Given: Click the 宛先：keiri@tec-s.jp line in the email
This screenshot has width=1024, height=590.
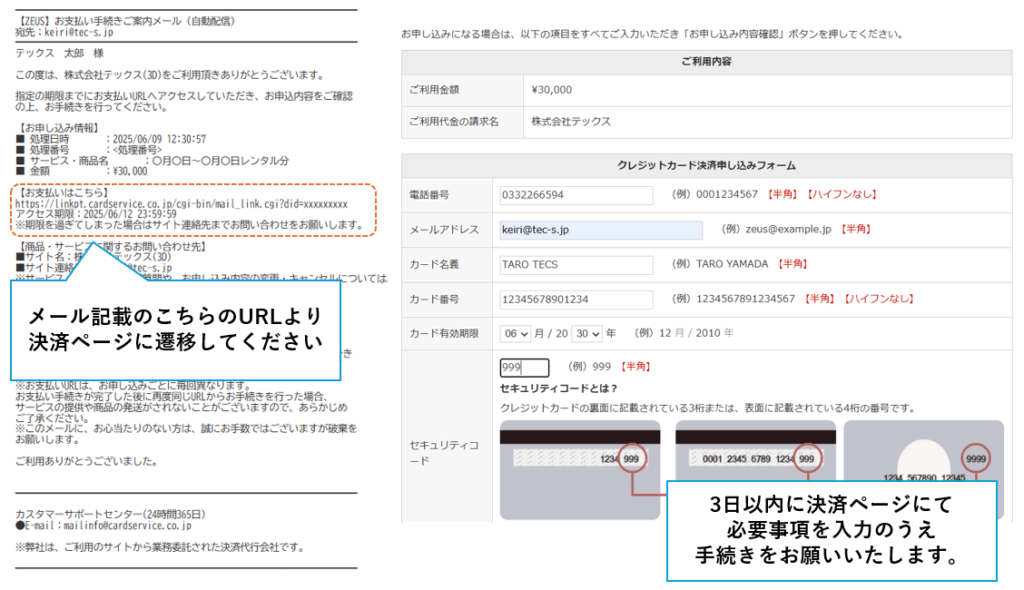Looking at the screenshot, I should tap(64, 31).
